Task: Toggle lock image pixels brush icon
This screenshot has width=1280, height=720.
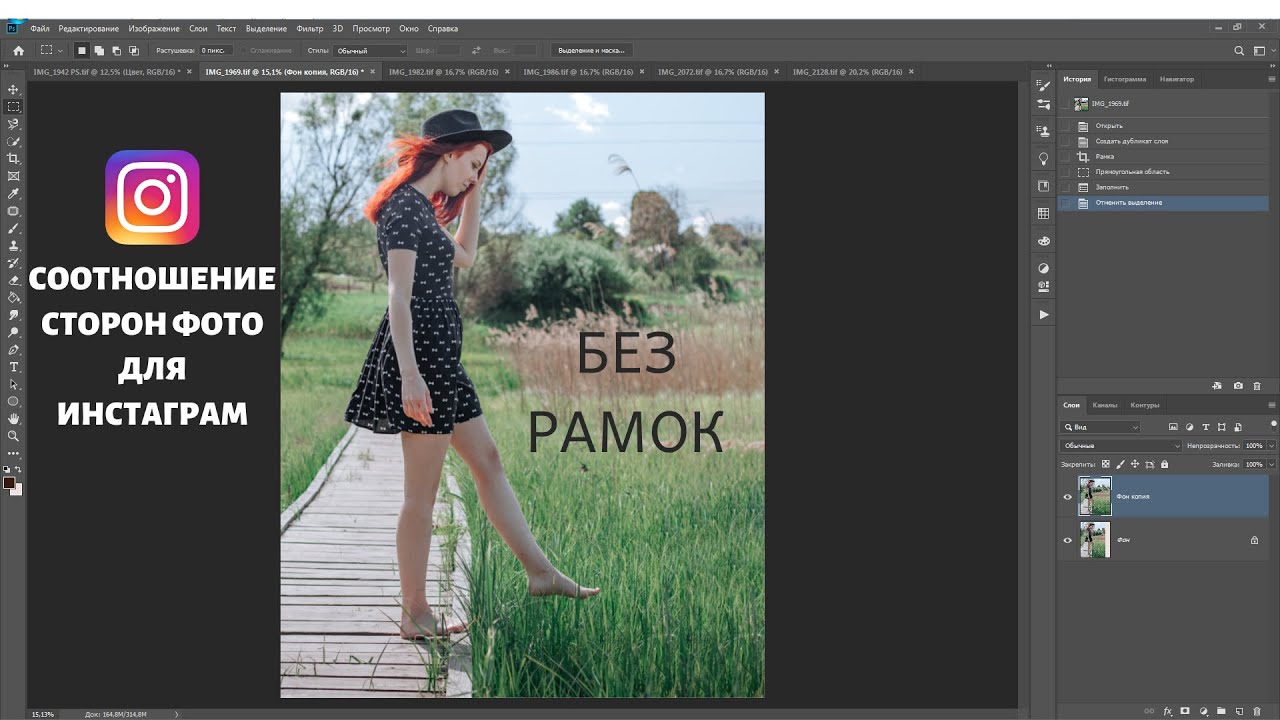Action: coord(1120,464)
